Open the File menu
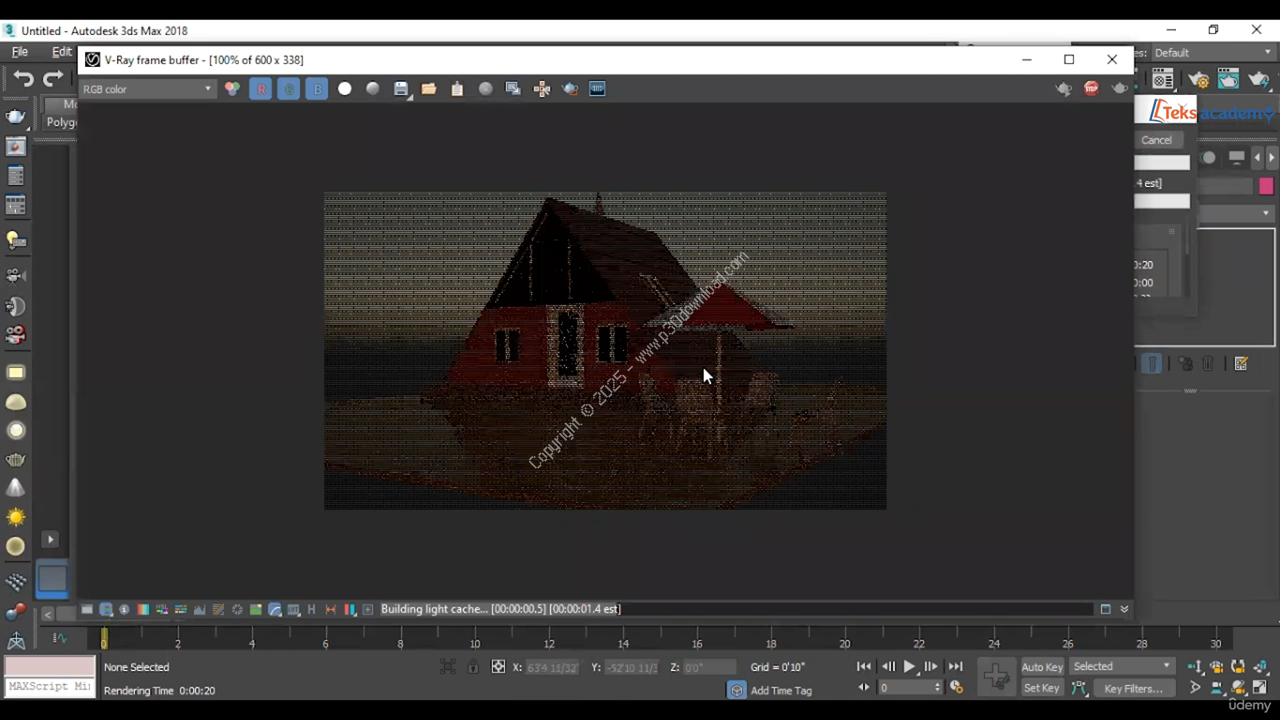 (20, 52)
